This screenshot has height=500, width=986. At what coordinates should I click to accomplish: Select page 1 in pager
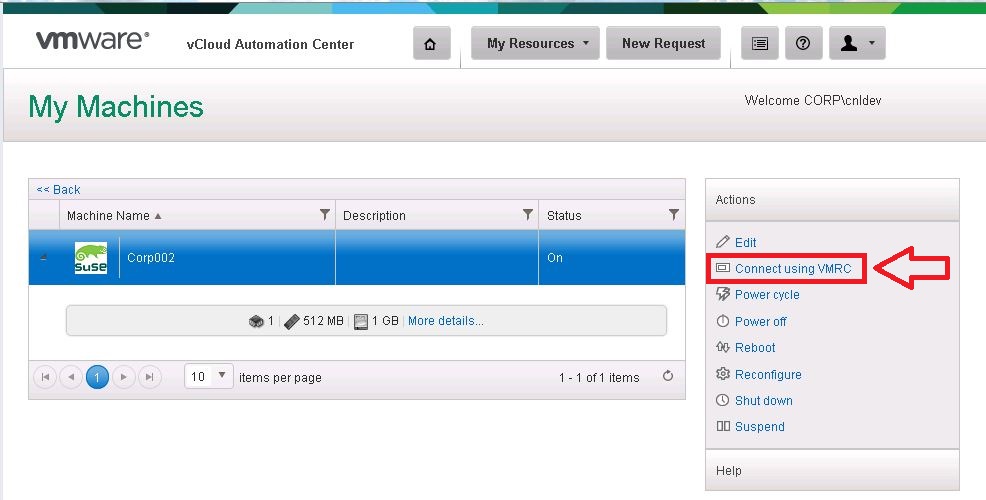[97, 377]
